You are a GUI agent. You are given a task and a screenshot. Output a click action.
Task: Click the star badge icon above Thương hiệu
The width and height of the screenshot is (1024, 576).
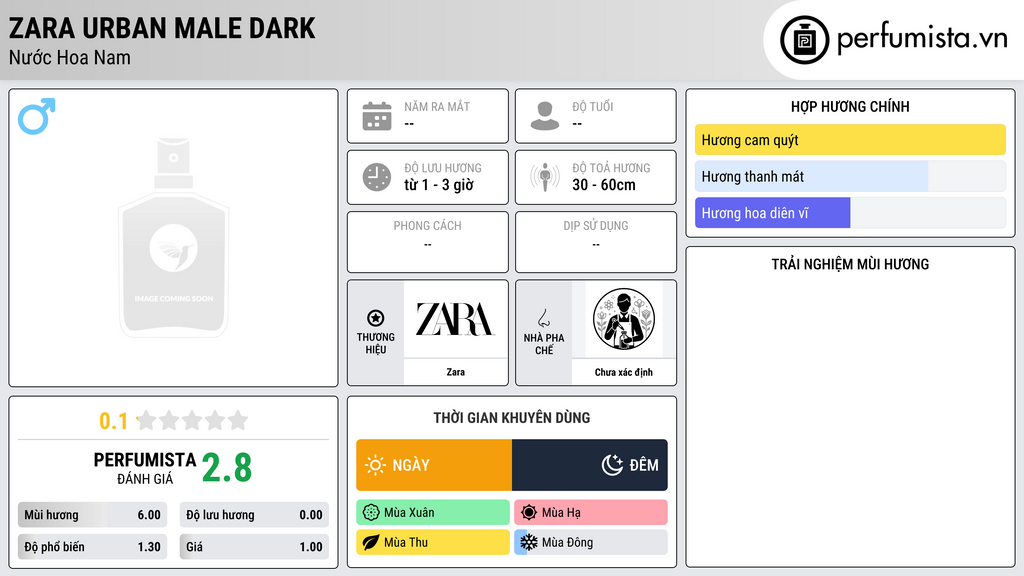pyautogui.click(x=376, y=318)
